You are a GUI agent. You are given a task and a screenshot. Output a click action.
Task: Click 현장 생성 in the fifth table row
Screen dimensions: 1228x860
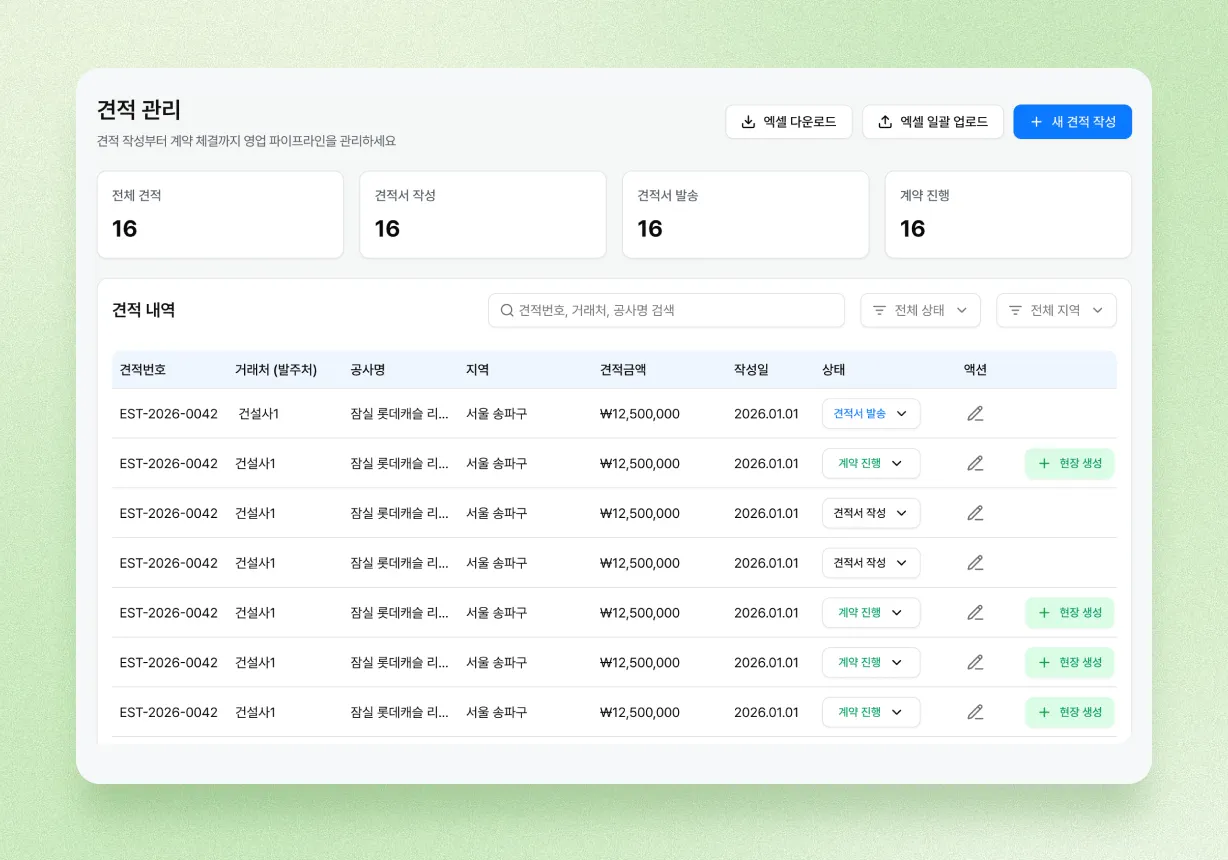1070,613
